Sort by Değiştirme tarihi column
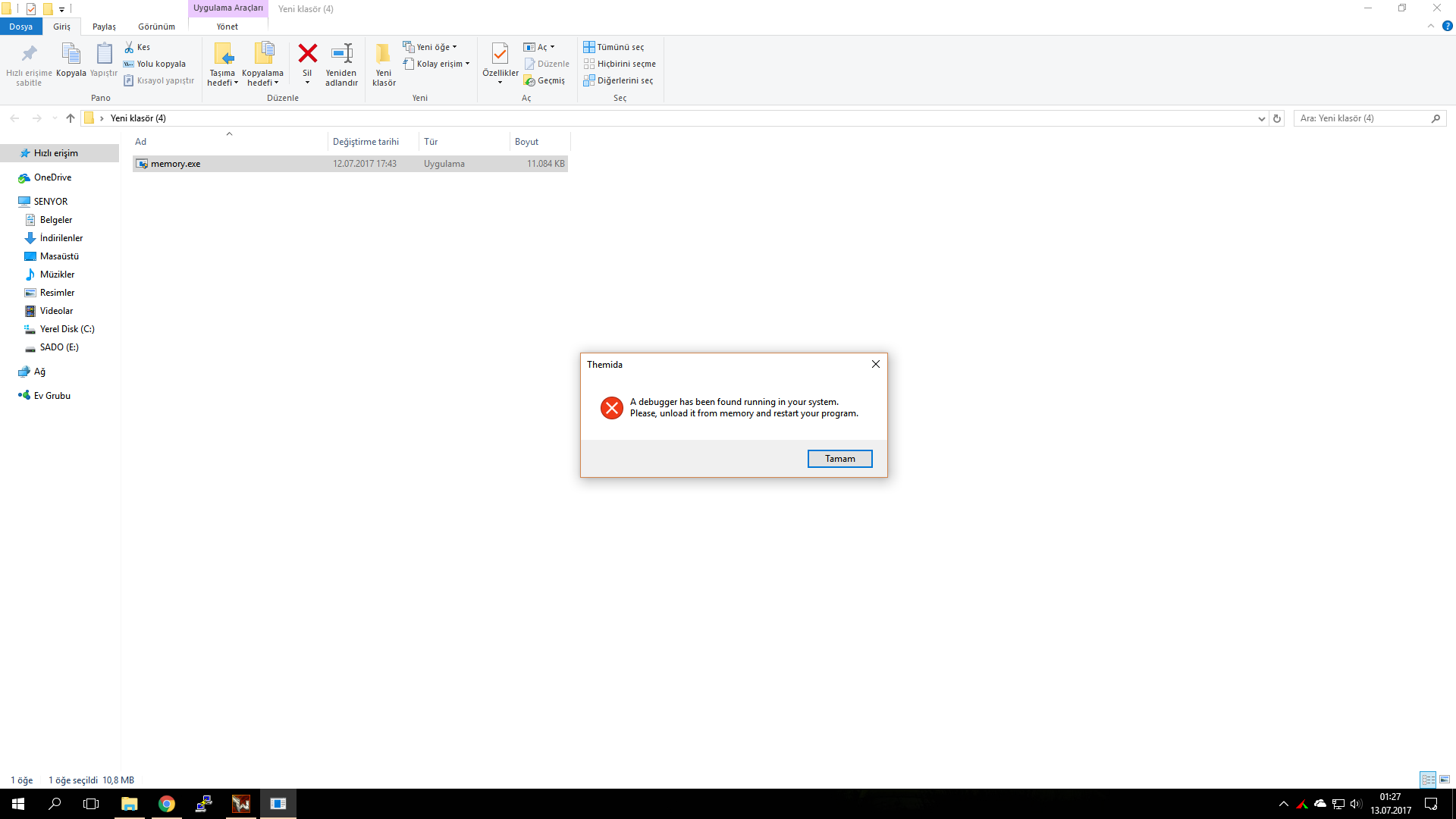The width and height of the screenshot is (1456, 819). pyautogui.click(x=373, y=142)
